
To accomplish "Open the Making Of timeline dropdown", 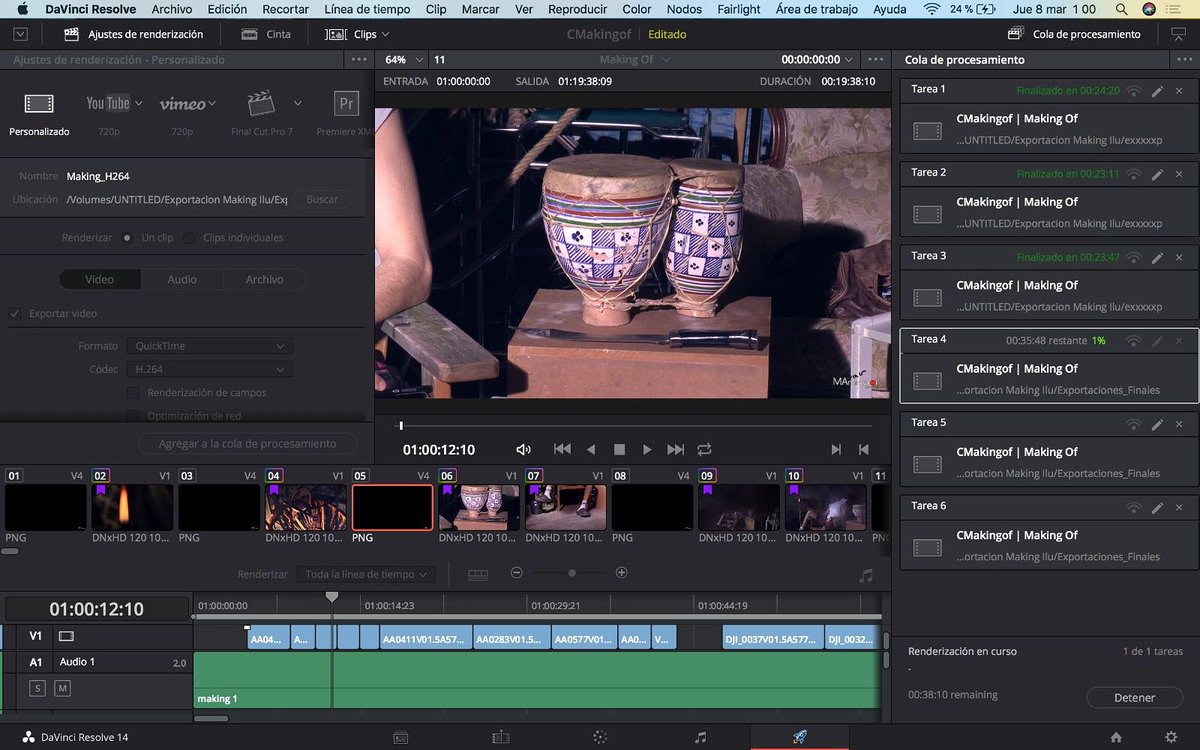I will pyautogui.click(x=635, y=60).
